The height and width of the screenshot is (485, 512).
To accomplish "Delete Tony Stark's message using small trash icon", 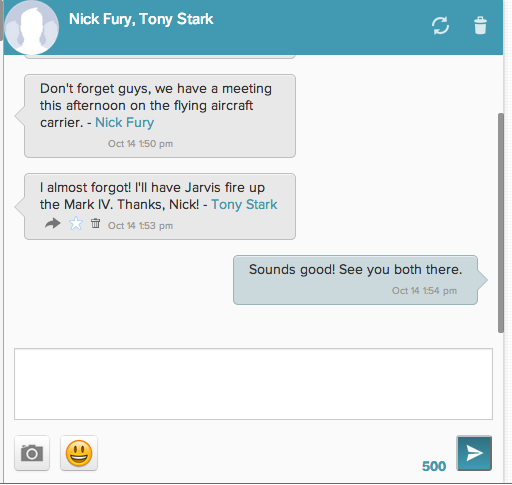I will tap(96, 223).
